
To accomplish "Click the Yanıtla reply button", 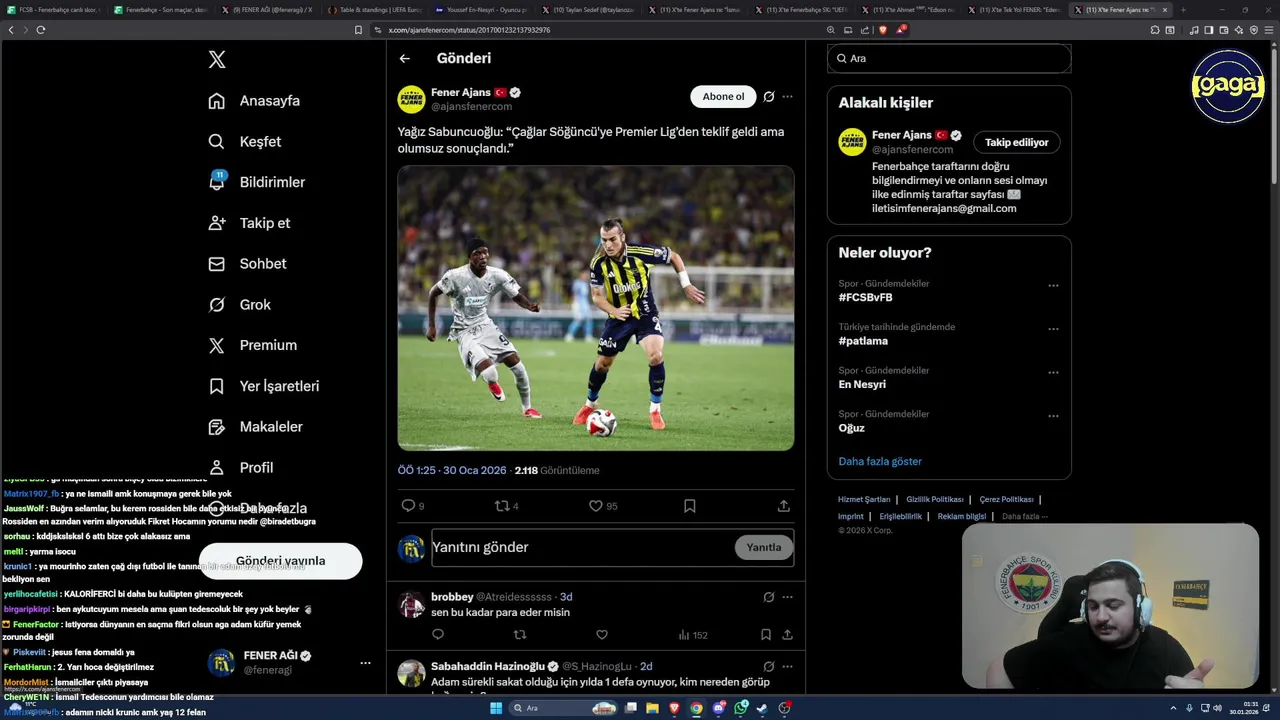I will point(764,548).
